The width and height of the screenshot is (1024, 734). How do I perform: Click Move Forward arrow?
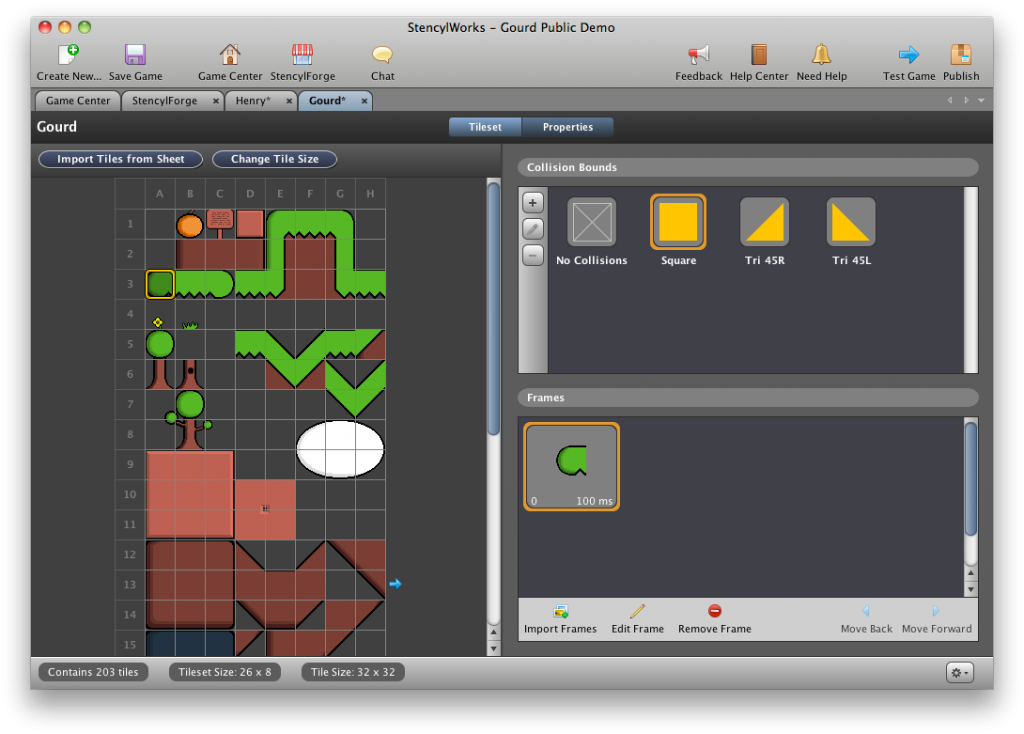(936, 611)
